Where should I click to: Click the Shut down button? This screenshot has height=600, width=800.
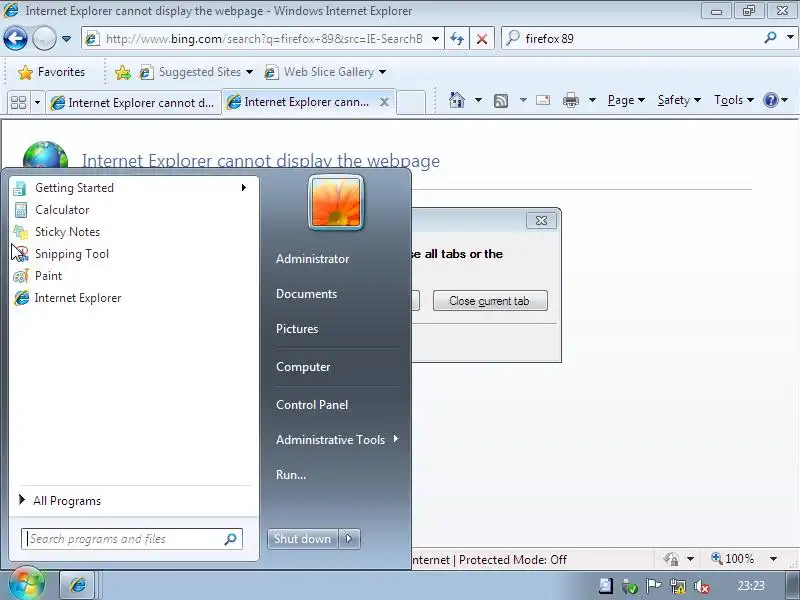(x=303, y=539)
